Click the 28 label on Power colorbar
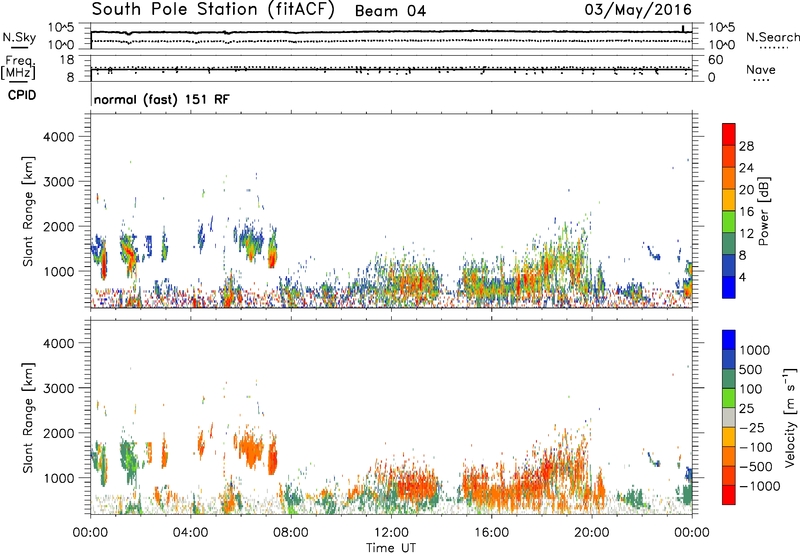The height and width of the screenshot is (554, 800). pyautogui.click(x=746, y=146)
